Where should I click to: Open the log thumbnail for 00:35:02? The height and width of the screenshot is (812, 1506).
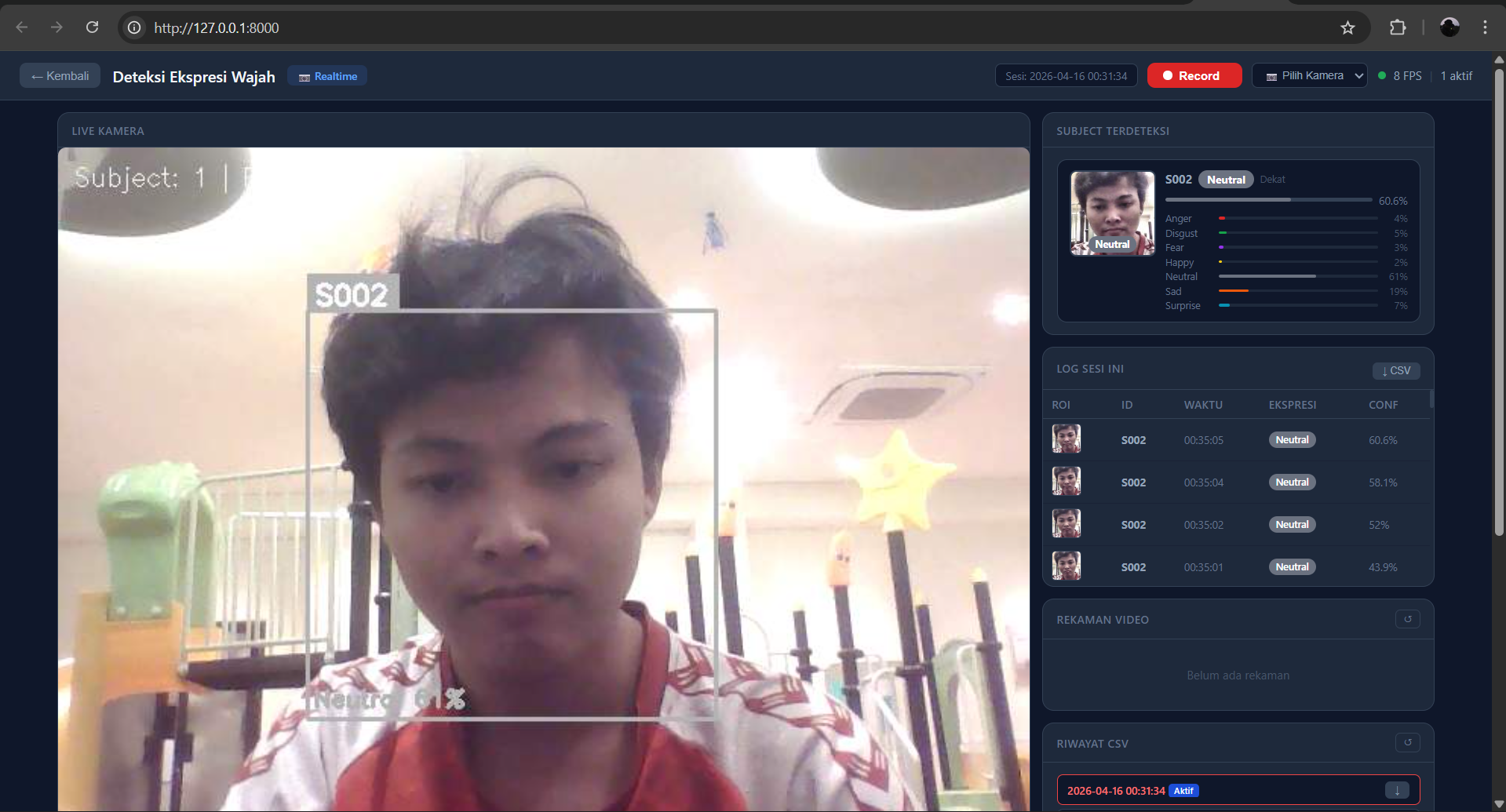coord(1066,524)
